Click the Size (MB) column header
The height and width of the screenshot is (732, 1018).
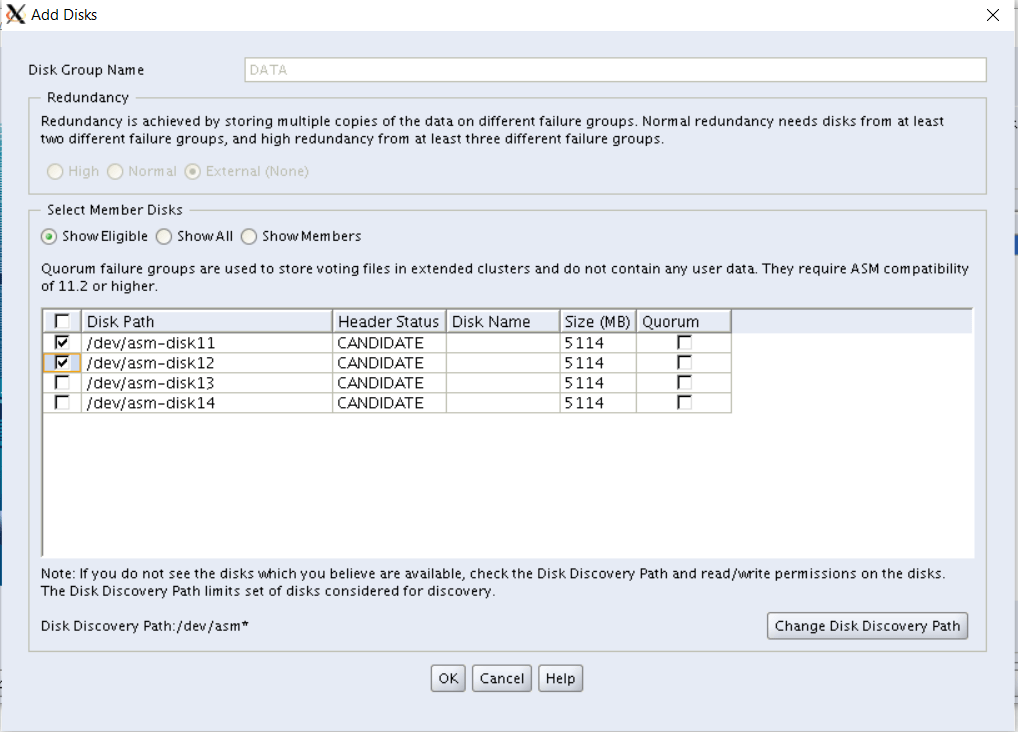[x=597, y=321]
